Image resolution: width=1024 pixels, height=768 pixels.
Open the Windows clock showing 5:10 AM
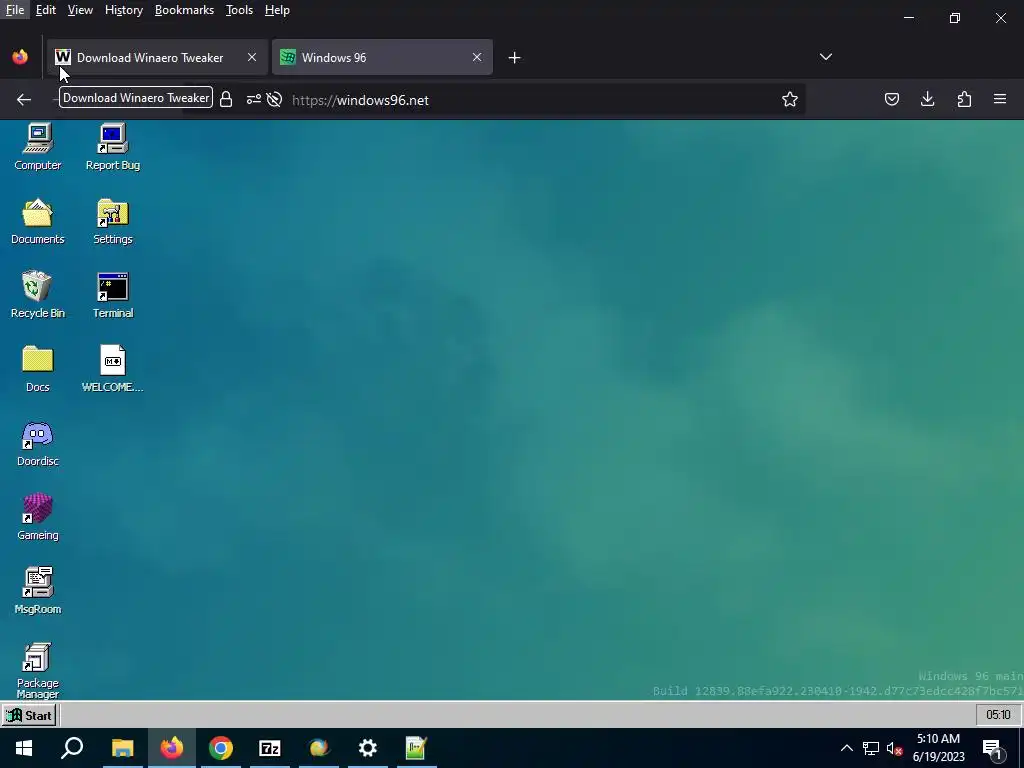point(938,748)
